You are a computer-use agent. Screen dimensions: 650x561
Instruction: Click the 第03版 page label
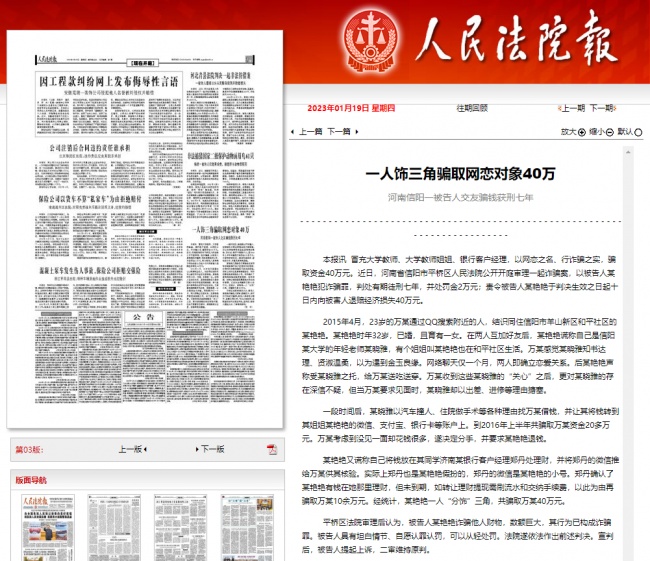point(29,449)
